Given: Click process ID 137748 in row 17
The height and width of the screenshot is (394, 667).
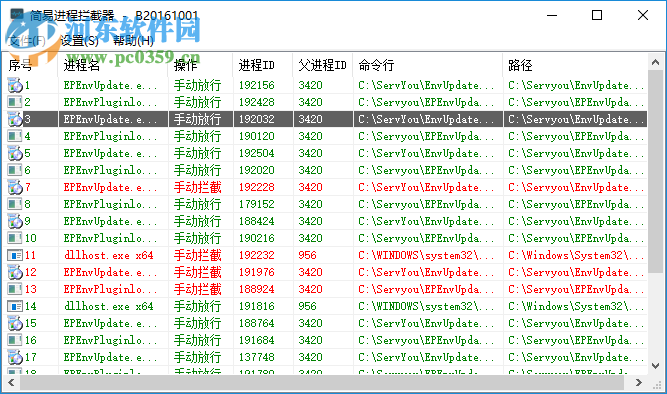Looking at the screenshot, I should pyautogui.click(x=257, y=357).
